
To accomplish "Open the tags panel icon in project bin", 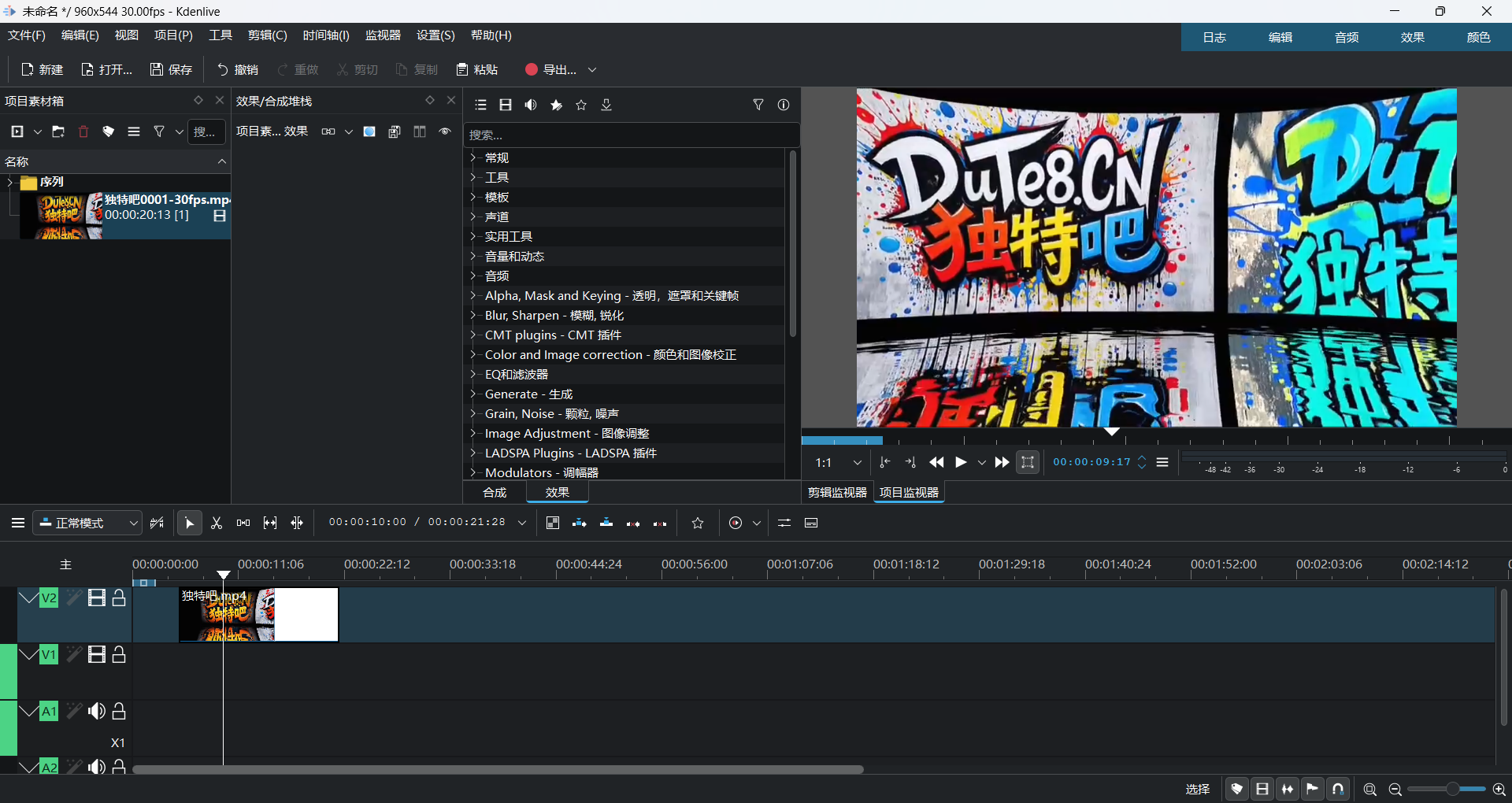I will tap(109, 131).
